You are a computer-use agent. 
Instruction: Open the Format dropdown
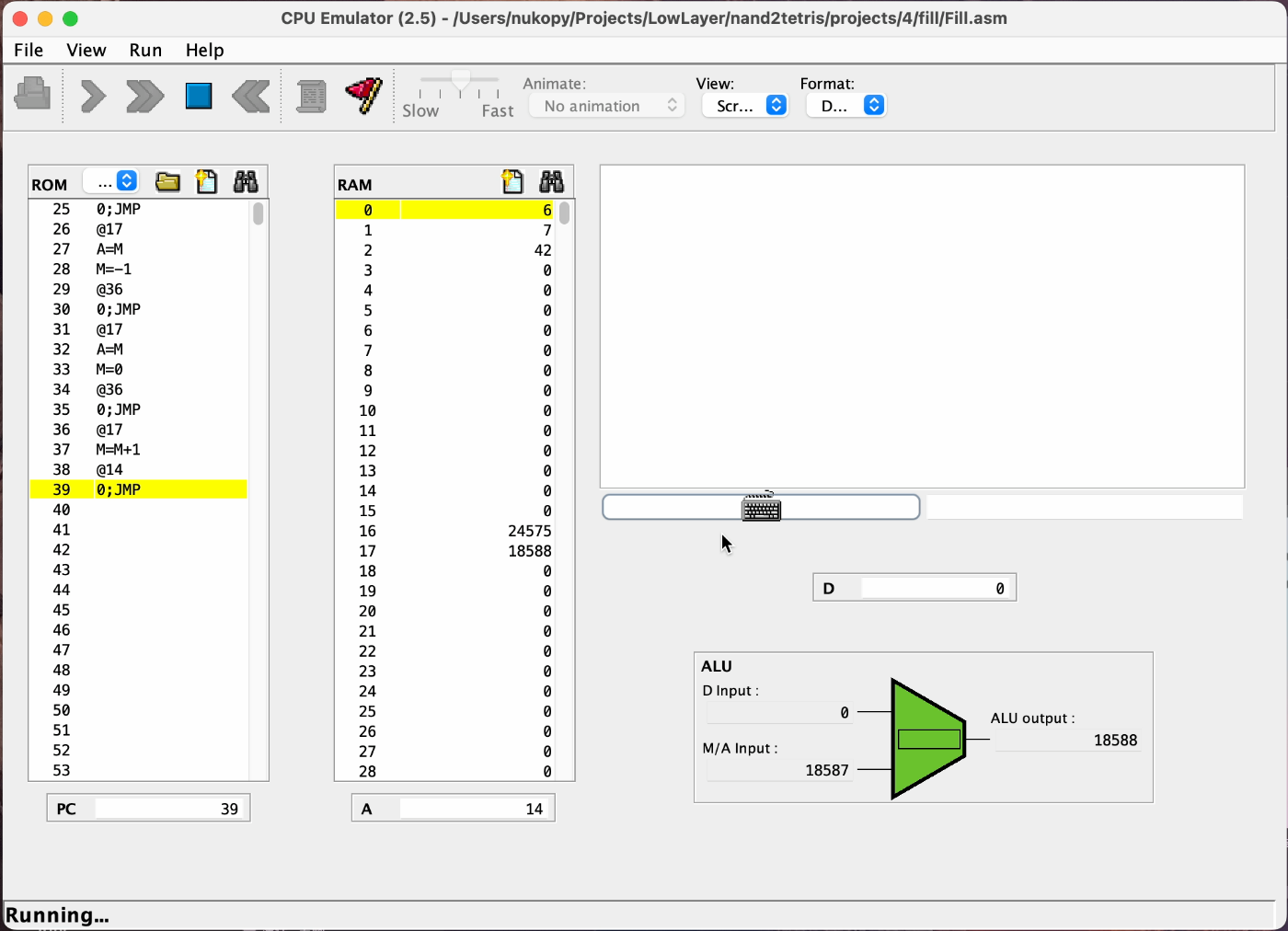[846, 106]
